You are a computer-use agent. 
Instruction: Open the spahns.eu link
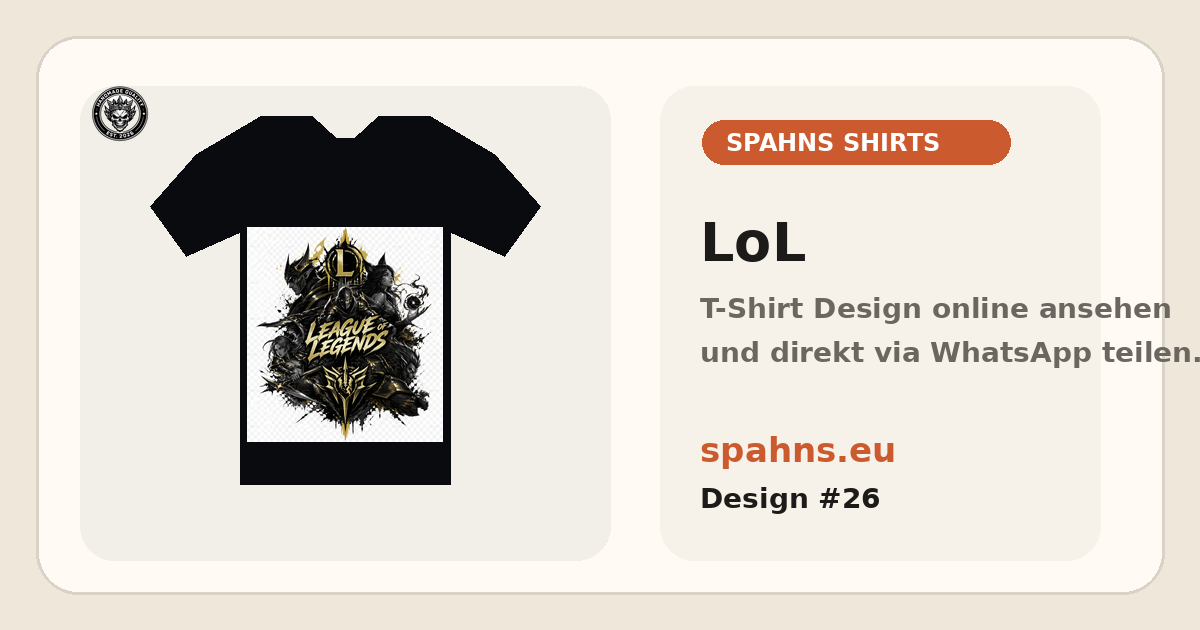(797, 451)
